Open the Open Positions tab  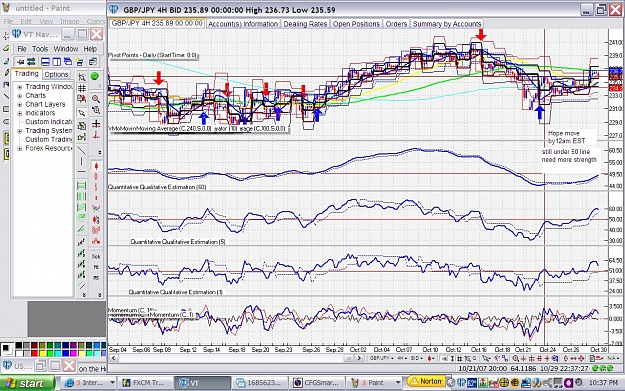[356, 24]
